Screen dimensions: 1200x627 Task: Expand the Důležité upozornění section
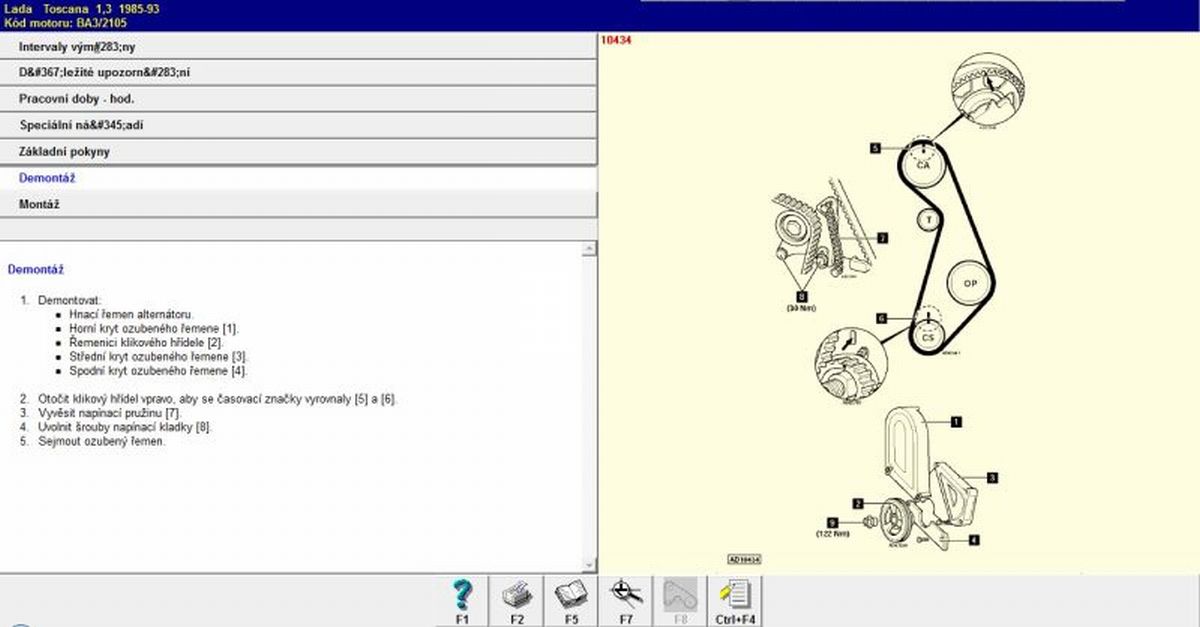298,73
